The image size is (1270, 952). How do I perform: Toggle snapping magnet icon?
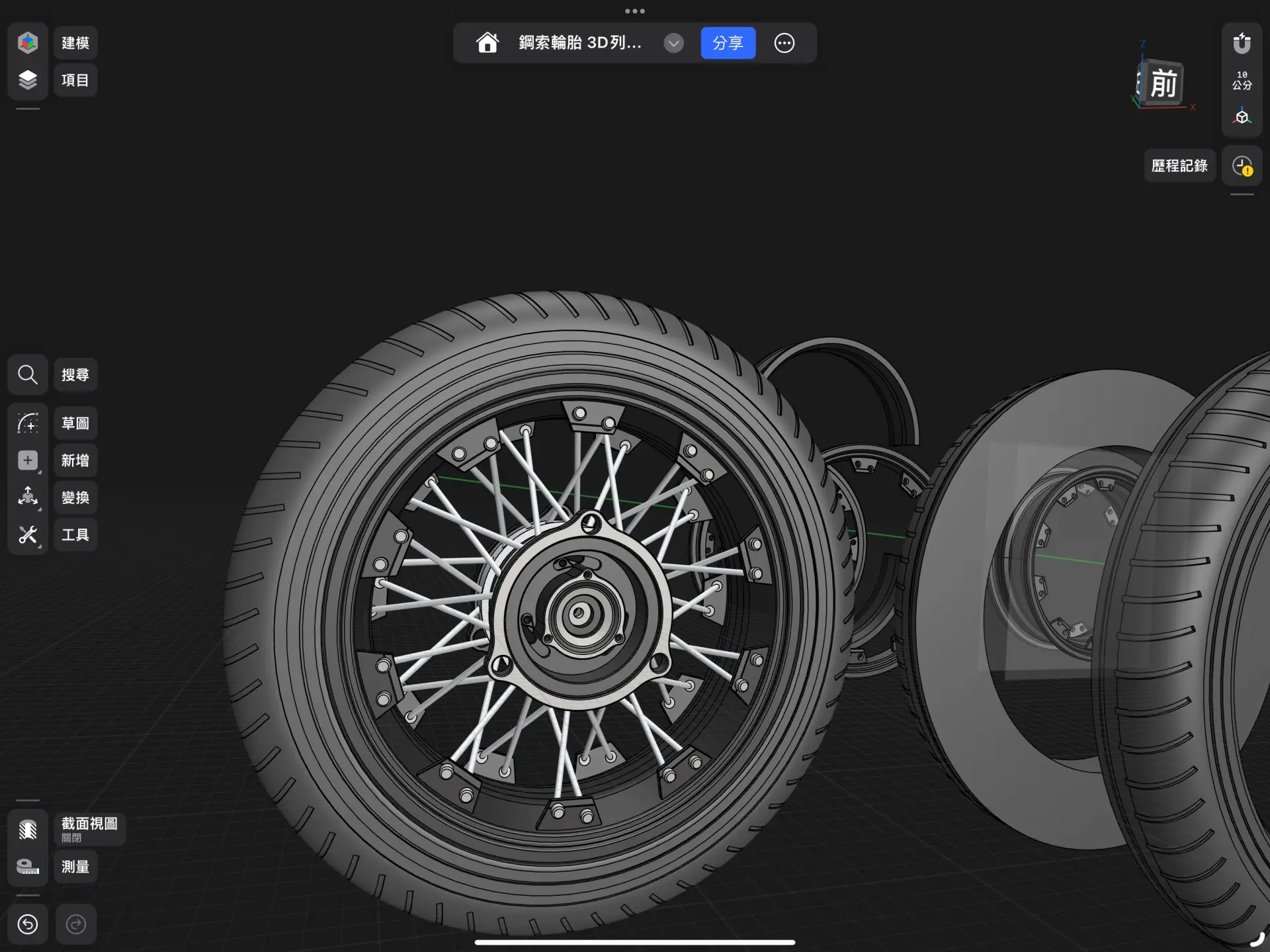pyautogui.click(x=1242, y=43)
